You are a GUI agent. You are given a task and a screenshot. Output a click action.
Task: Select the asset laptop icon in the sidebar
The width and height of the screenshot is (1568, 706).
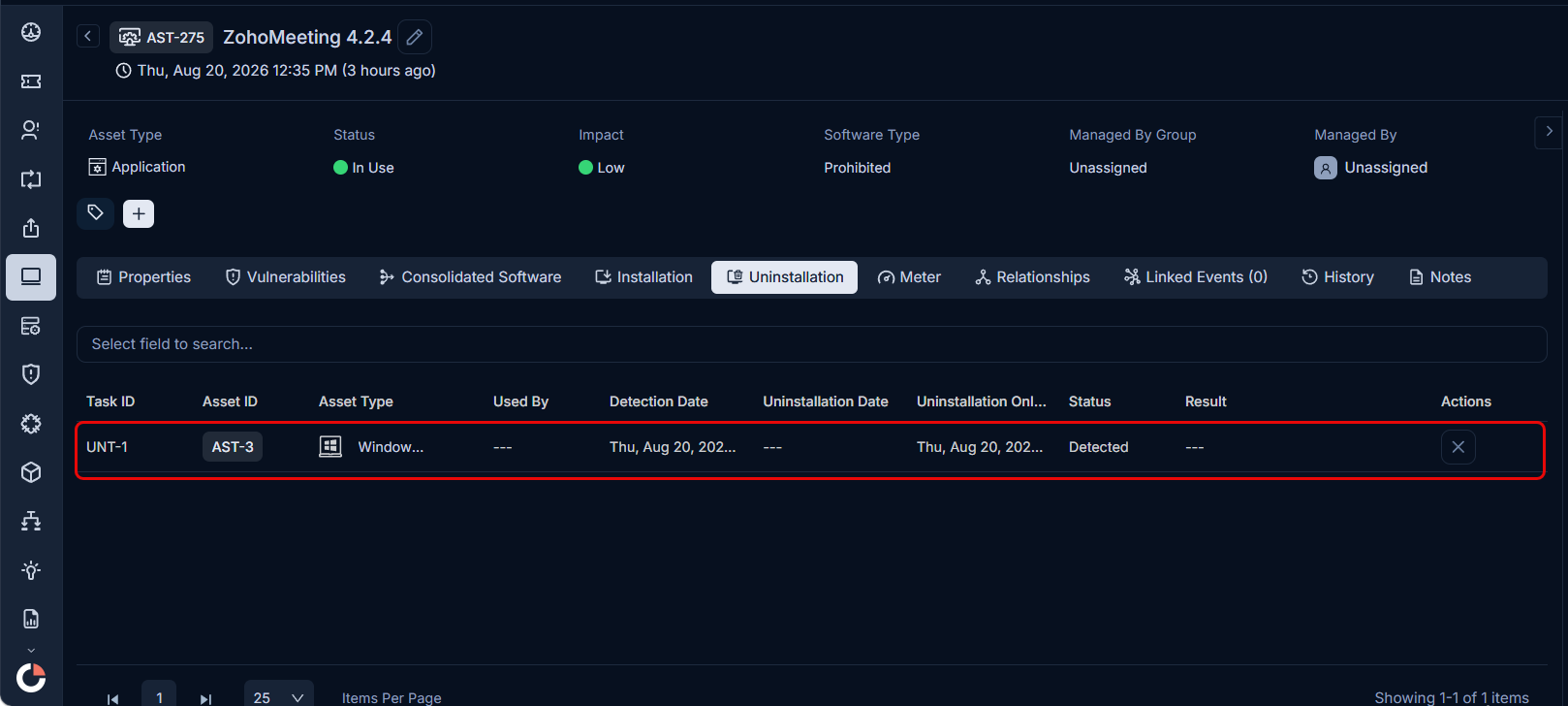[x=31, y=277]
